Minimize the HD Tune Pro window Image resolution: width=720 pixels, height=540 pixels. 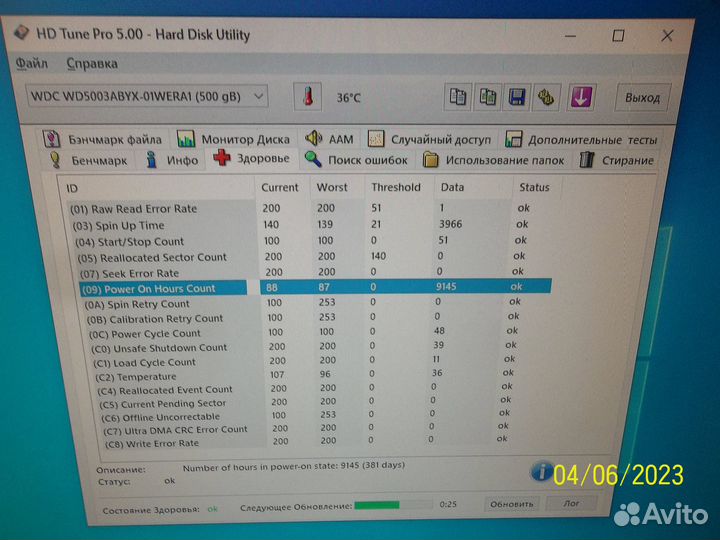(x=570, y=35)
